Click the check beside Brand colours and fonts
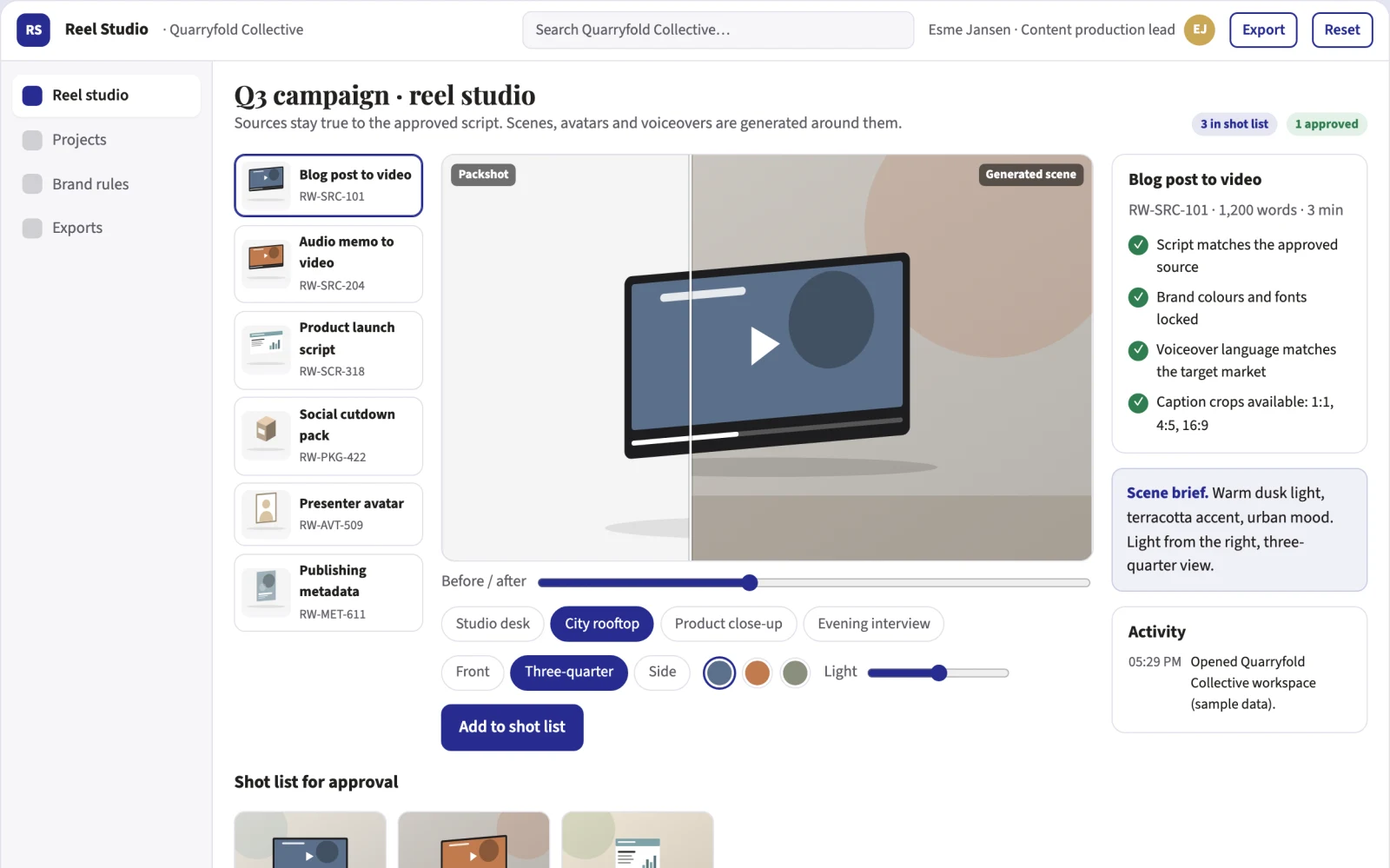Viewport: 1390px width, 868px height. point(1138,297)
